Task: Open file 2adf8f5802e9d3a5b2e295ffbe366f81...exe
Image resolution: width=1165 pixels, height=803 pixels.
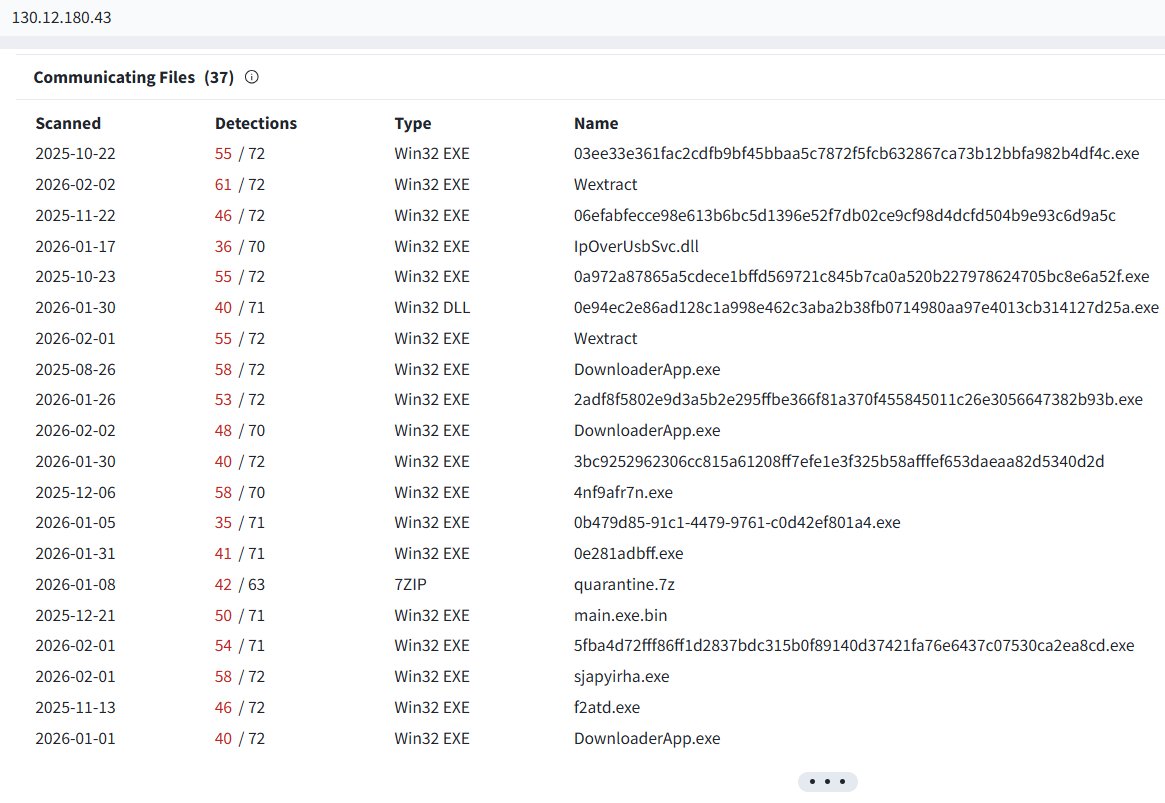Action: point(858,400)
